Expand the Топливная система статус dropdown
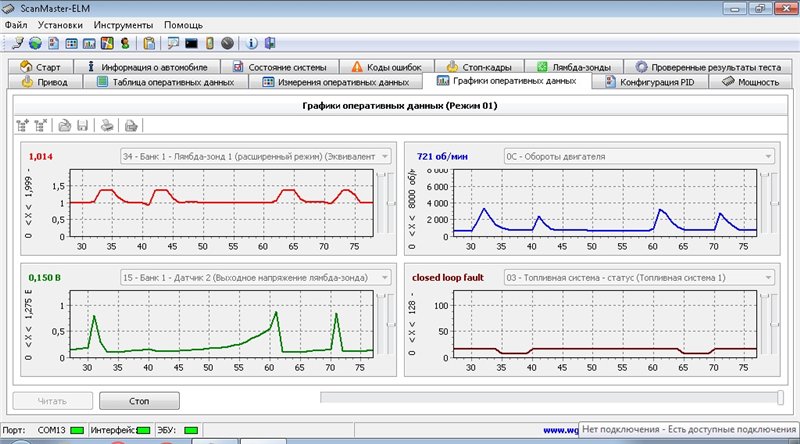The width and height of the screenshot is (800, 444). tap(768, 278)
